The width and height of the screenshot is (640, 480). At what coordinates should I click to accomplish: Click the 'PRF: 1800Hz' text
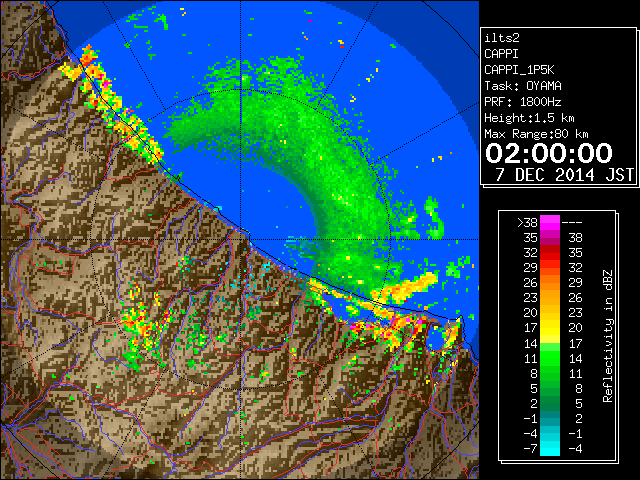coord(523,102)
